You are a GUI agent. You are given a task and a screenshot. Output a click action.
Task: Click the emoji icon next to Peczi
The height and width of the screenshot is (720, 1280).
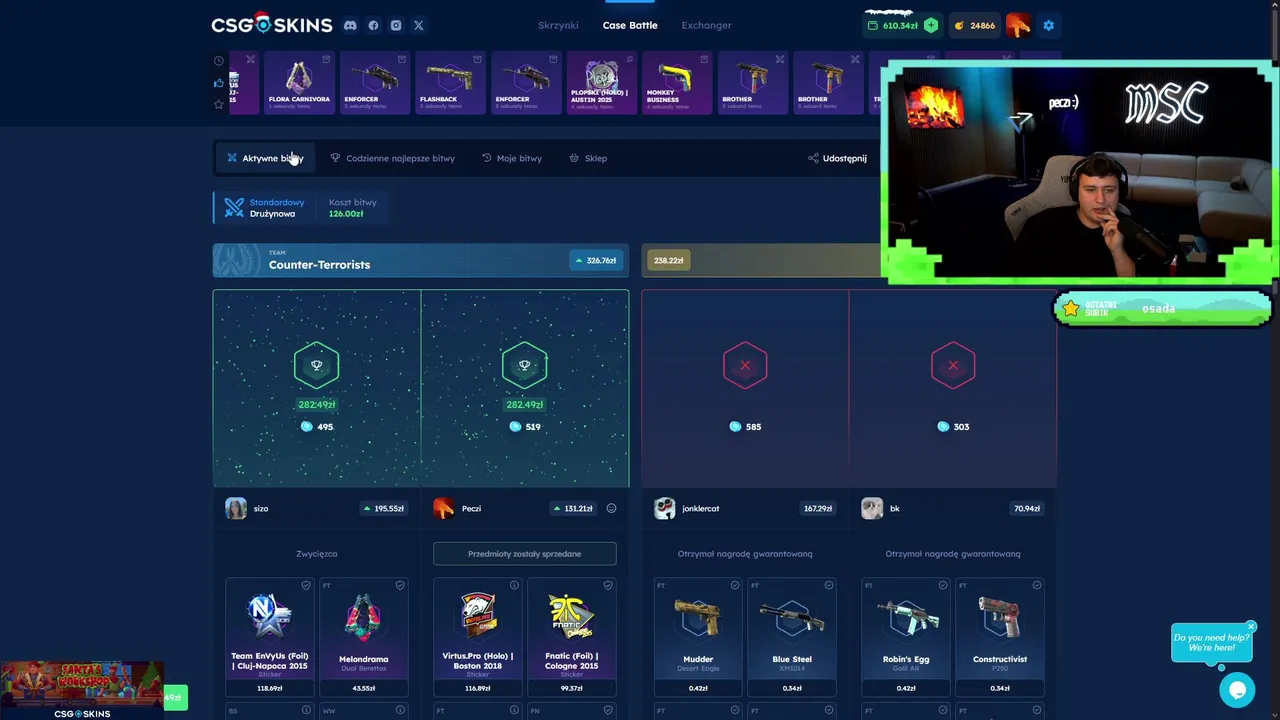pos(611,508)
